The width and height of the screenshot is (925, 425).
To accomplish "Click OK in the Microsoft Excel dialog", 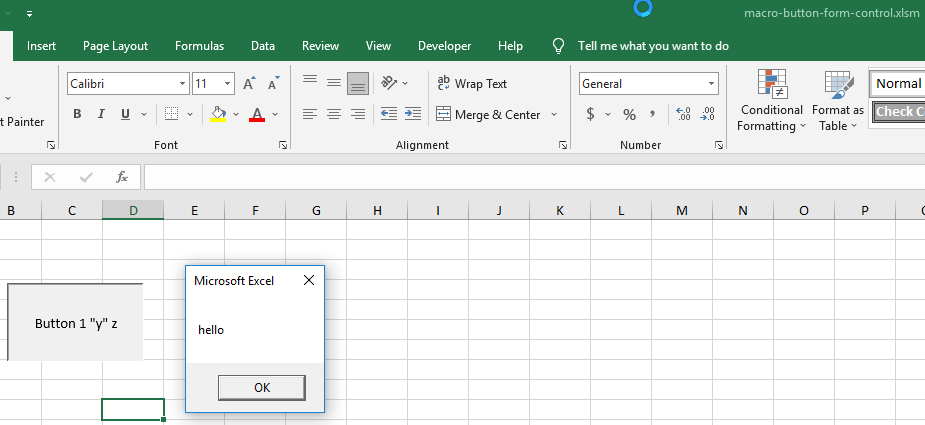I will click(262, 388).
